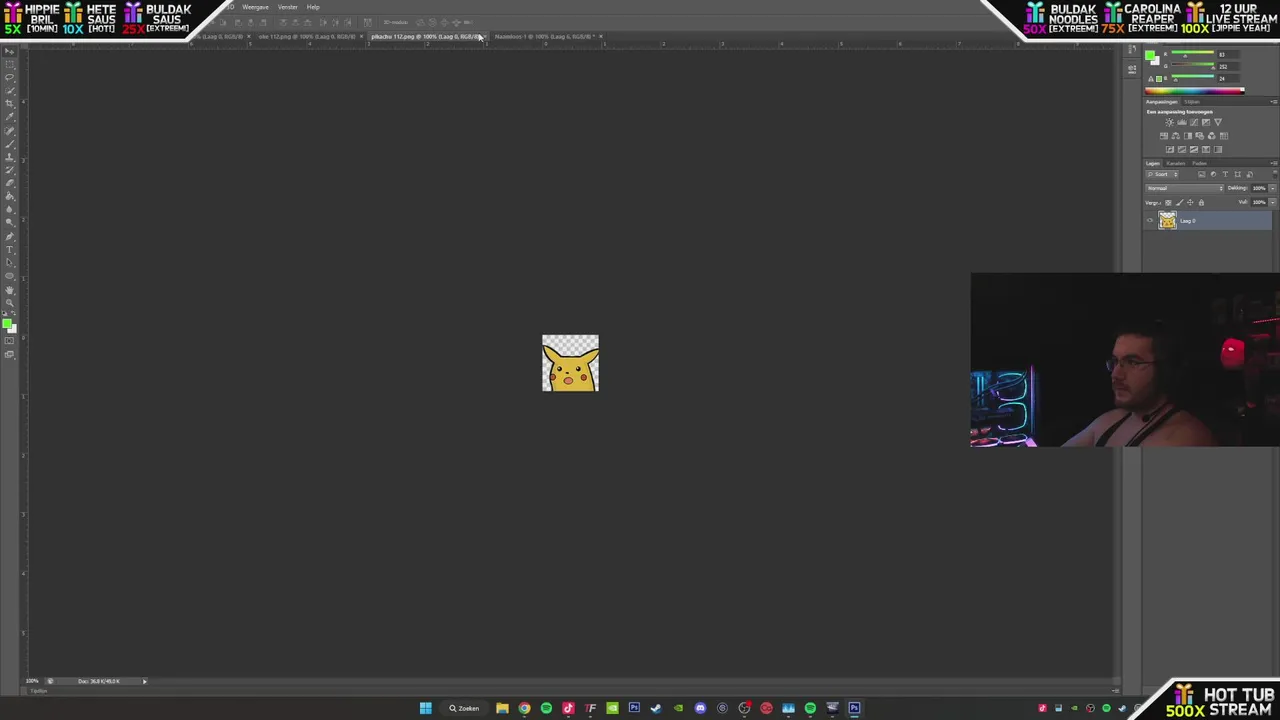Click the Dekking 100% opacity field
1280x720 pixels.
(1260, 188)
